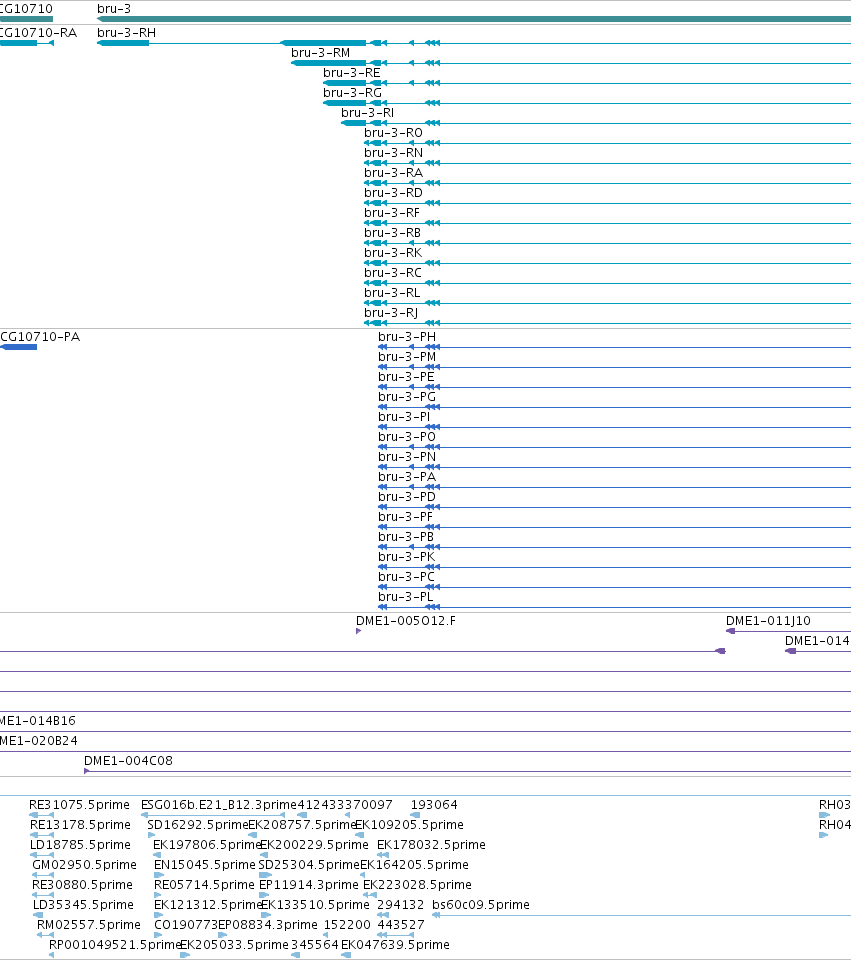Click the DME1-011J10 clone label
The height and width of the screenshot is (960, 851).
768,621
